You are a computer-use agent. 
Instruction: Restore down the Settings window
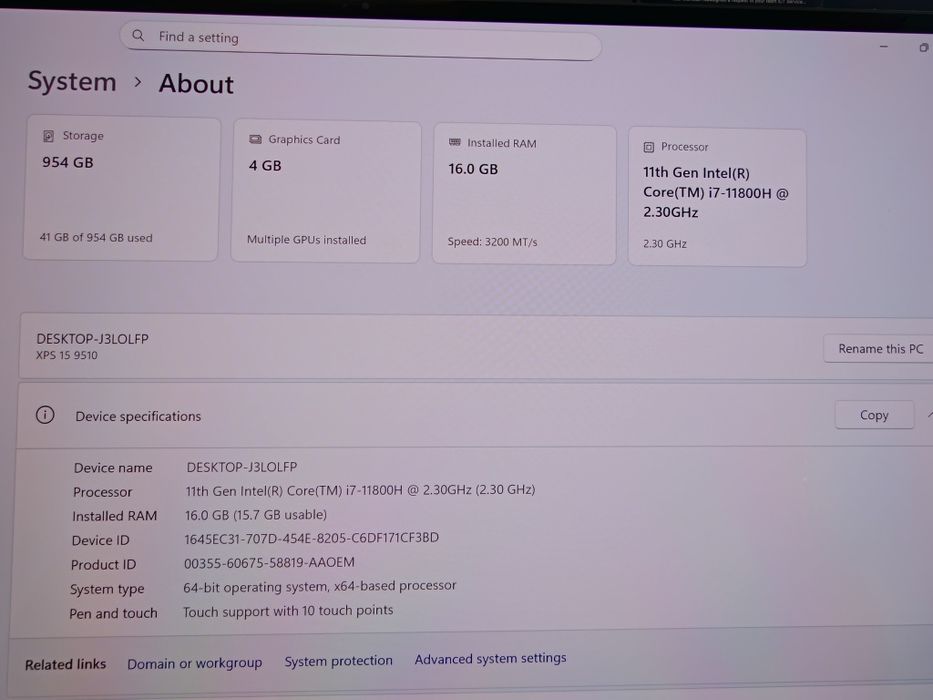click(923, 48)
